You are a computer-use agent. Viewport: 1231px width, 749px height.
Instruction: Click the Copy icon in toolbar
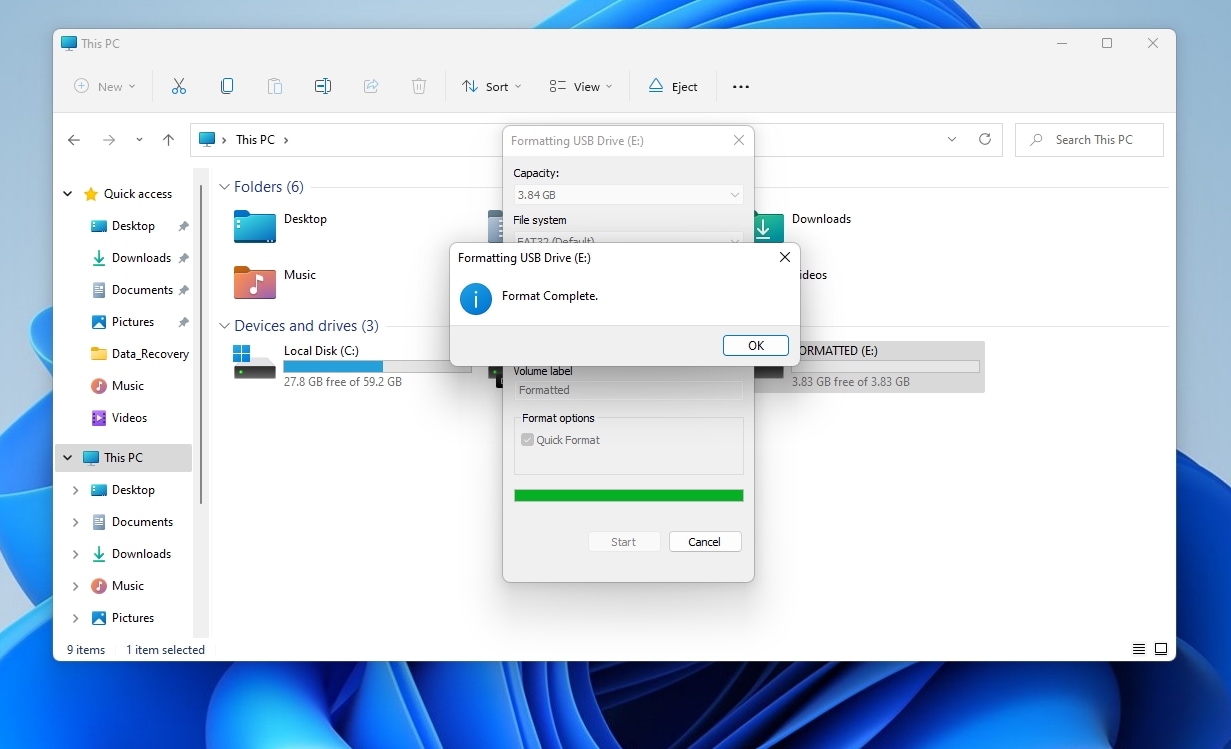pos(227,87)
